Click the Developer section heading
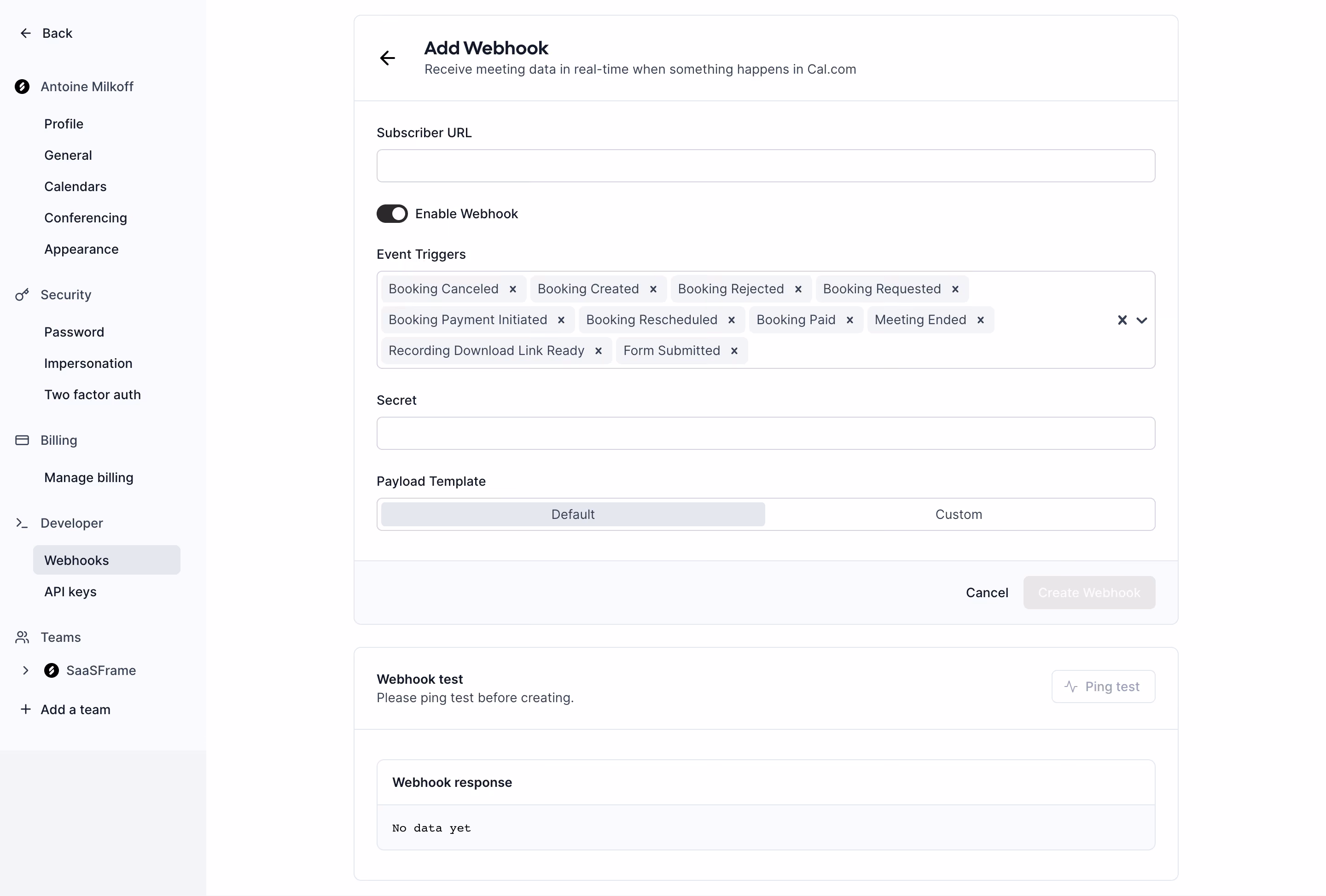Screen dimensions: 1326x896 (71, 524)
